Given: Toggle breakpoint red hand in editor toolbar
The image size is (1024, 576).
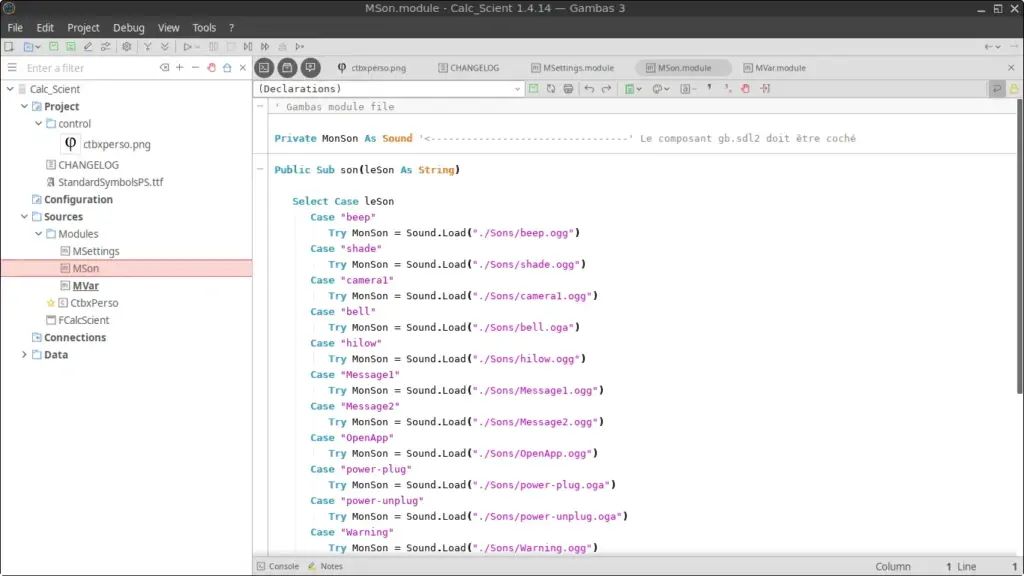Looking at the screenshot, I should point(745,88).
